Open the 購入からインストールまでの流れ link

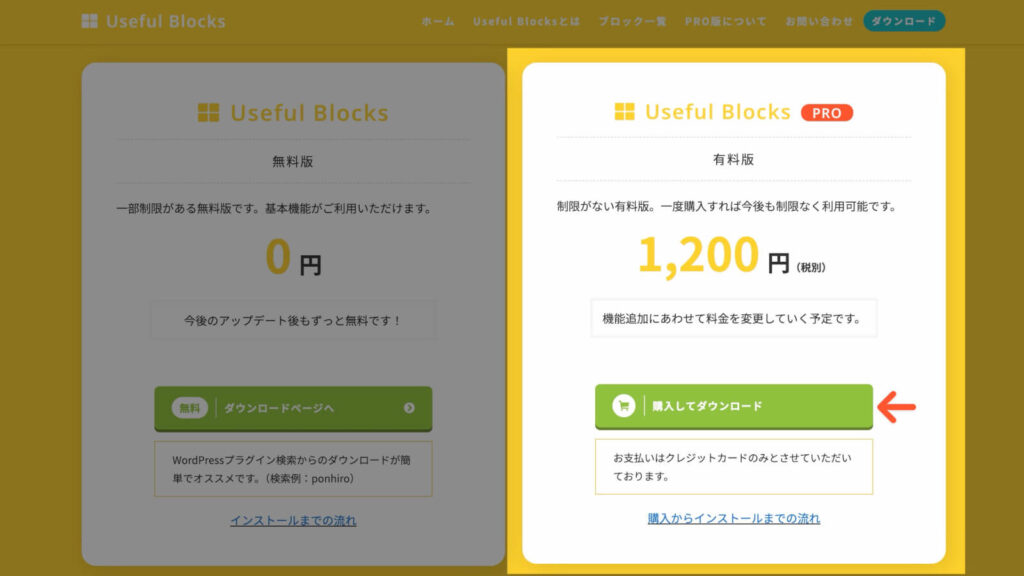click(x=733, y=518)
